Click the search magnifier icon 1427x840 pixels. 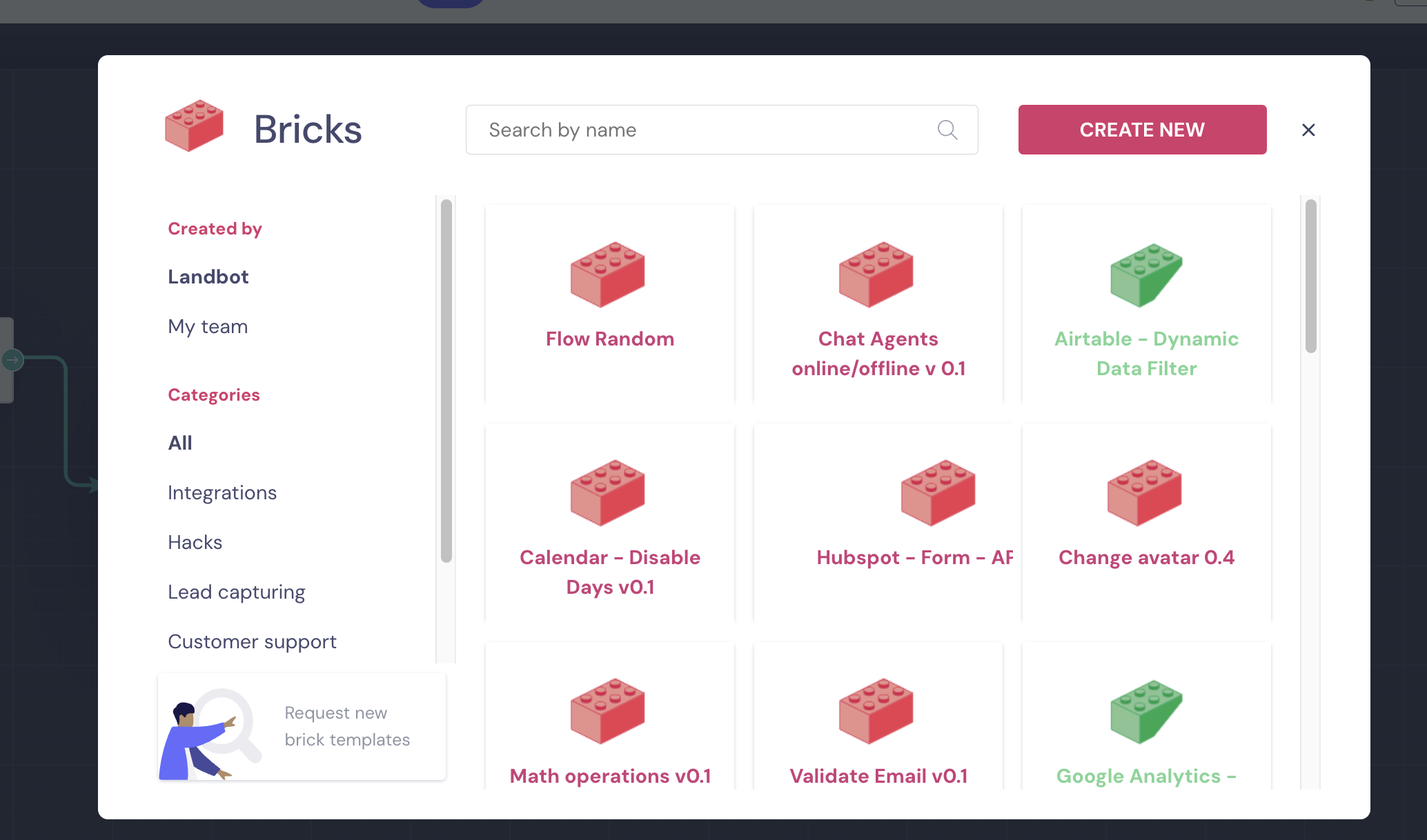[947, 130]
